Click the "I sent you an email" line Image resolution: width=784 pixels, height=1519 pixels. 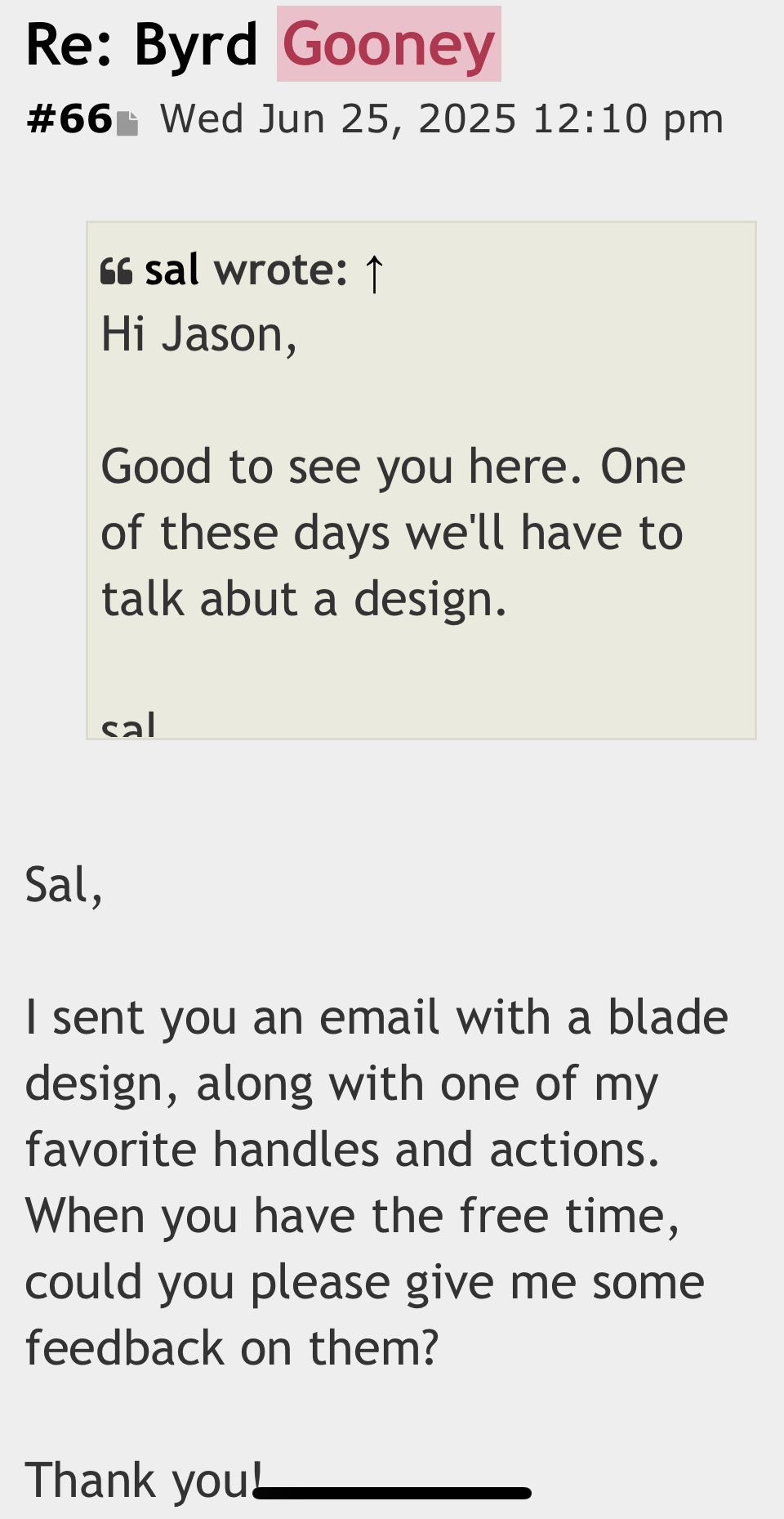tap(376, 1018)
